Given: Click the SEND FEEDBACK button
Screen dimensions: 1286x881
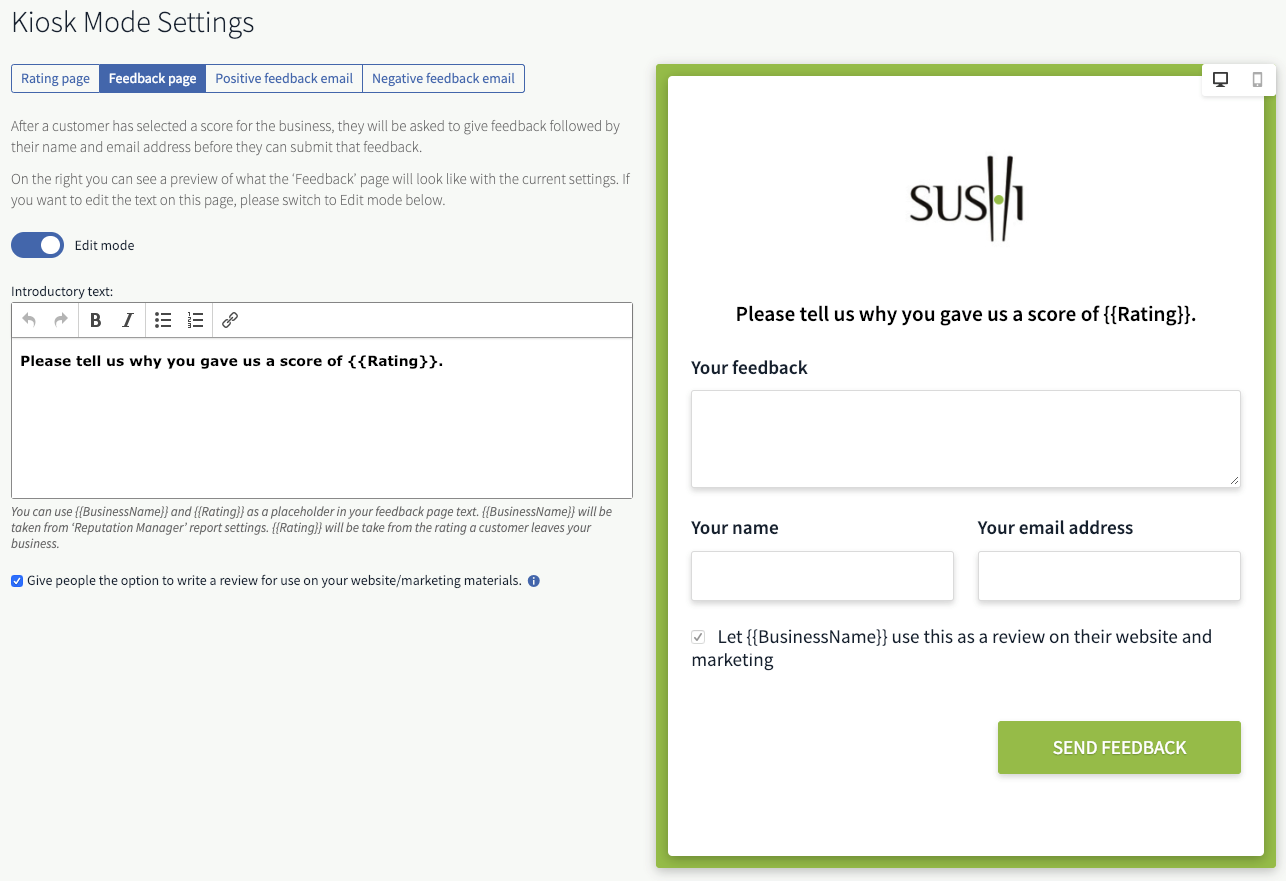Looking at the screenshot, I should click(1119, 747).
